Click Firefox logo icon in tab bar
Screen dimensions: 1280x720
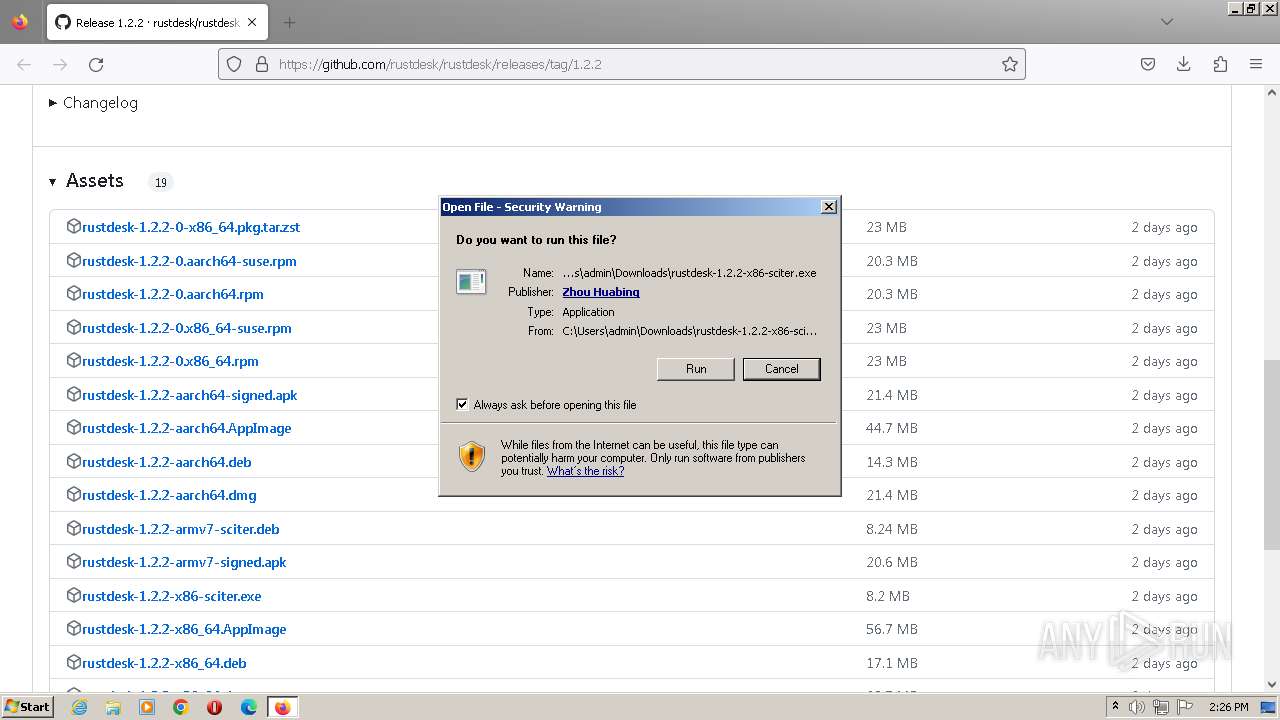tap(20, 22)
